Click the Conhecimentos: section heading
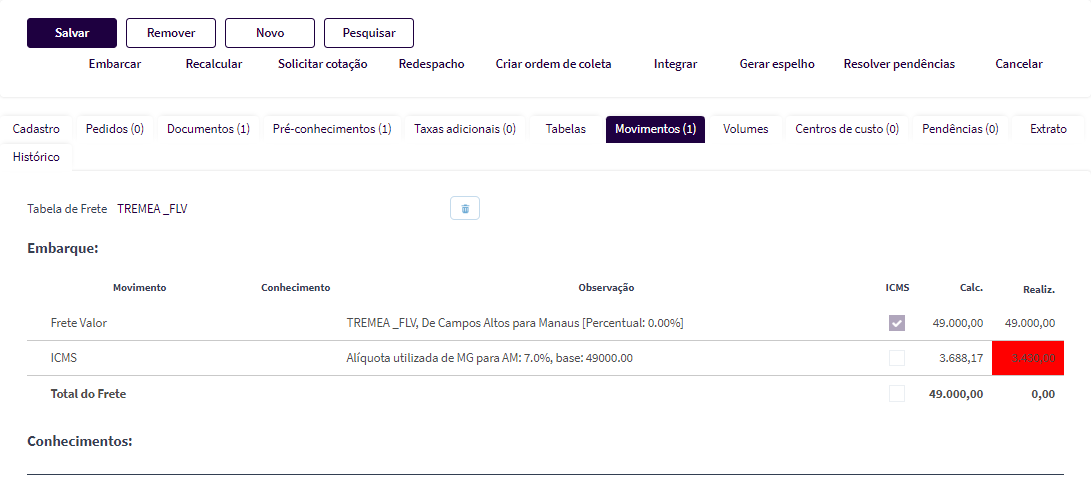1091x477 pixels. click(x=80, y=441)
